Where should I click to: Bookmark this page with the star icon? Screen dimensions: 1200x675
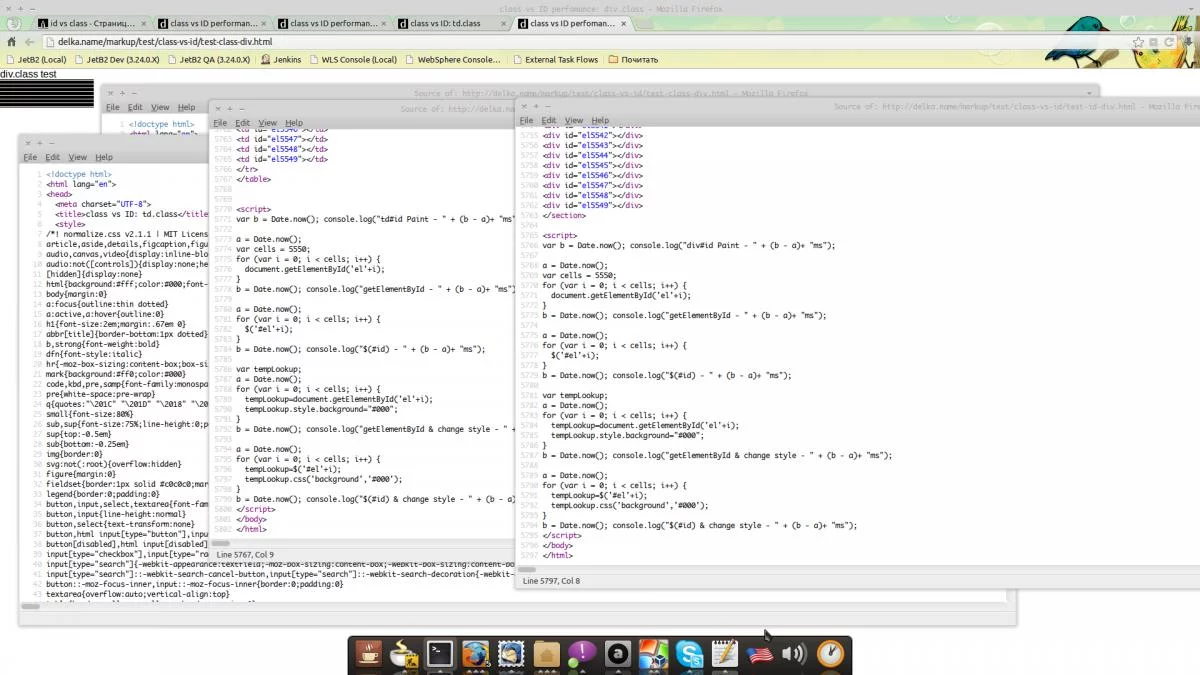point(1138,42)
